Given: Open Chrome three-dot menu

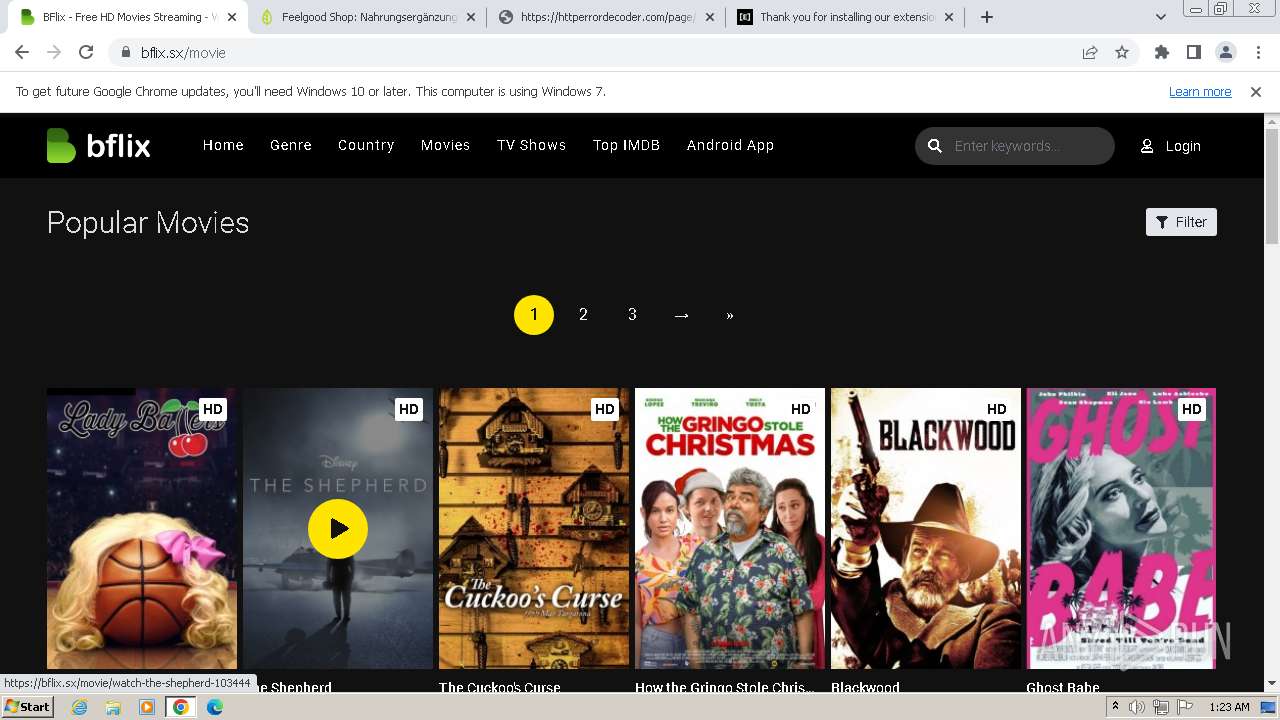Looking at the screenshot, I should 1257,53.
